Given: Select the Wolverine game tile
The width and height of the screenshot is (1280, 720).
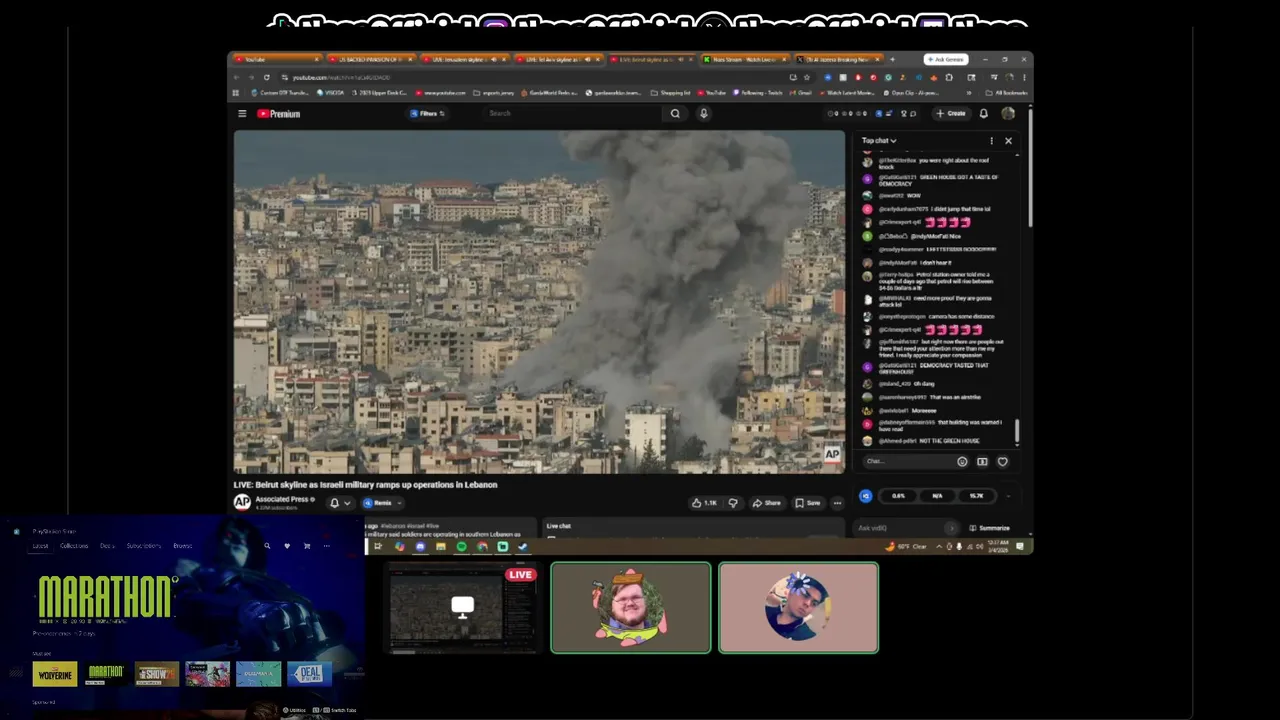Looking at the screenshot, I should pos(55,674).
